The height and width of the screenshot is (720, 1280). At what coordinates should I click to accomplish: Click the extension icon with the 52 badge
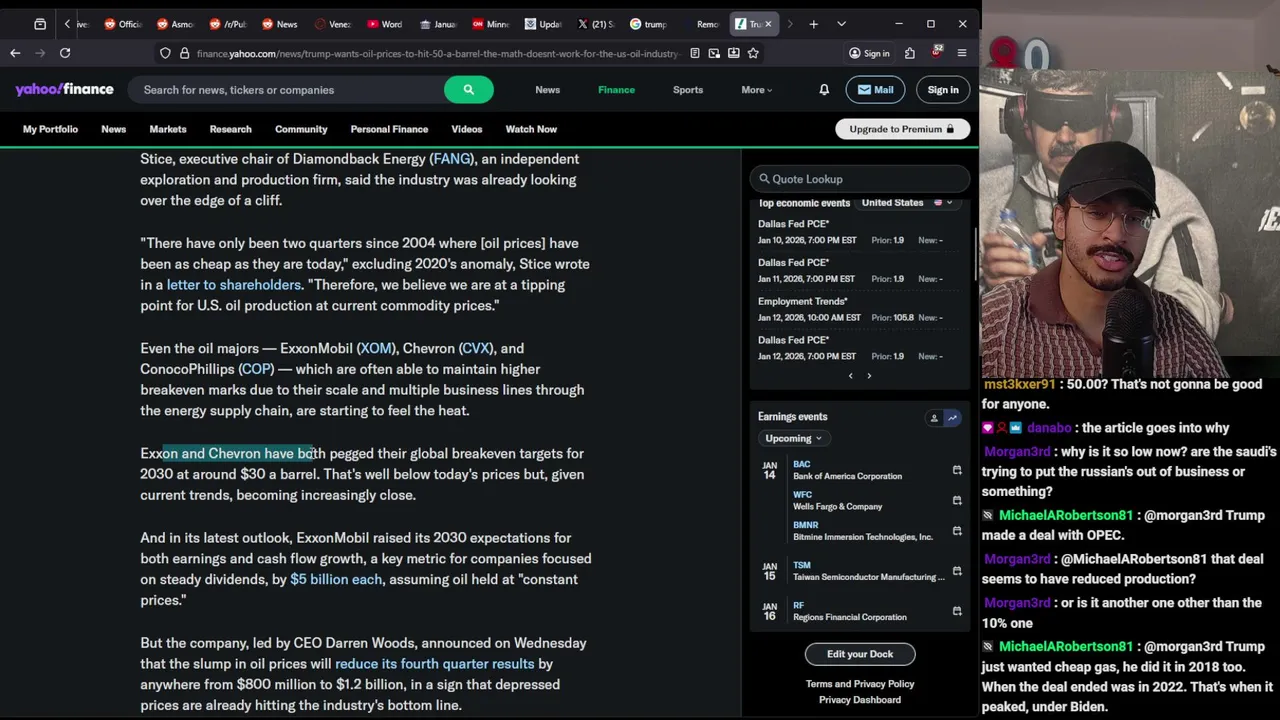tap(936, 52)
